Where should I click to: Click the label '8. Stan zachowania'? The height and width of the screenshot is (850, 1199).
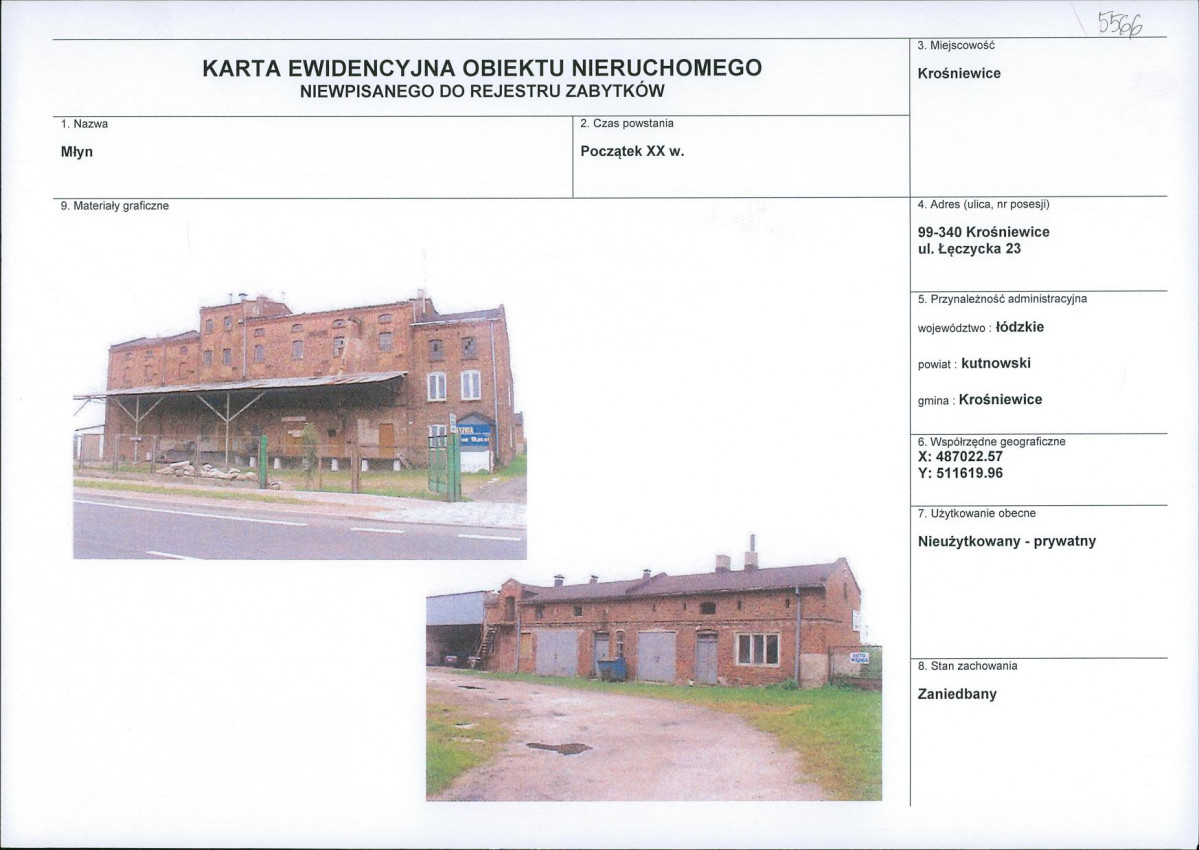(967, 666)
